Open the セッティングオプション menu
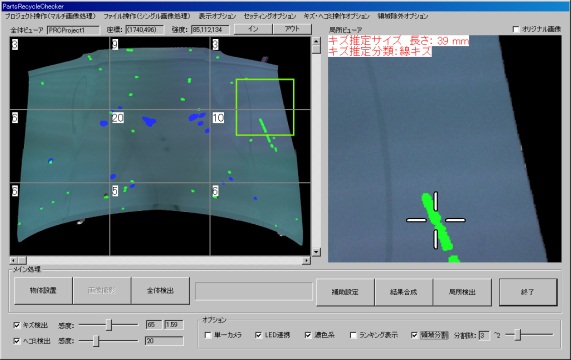The width and height of the screenshot is (571, 360). 270,16
